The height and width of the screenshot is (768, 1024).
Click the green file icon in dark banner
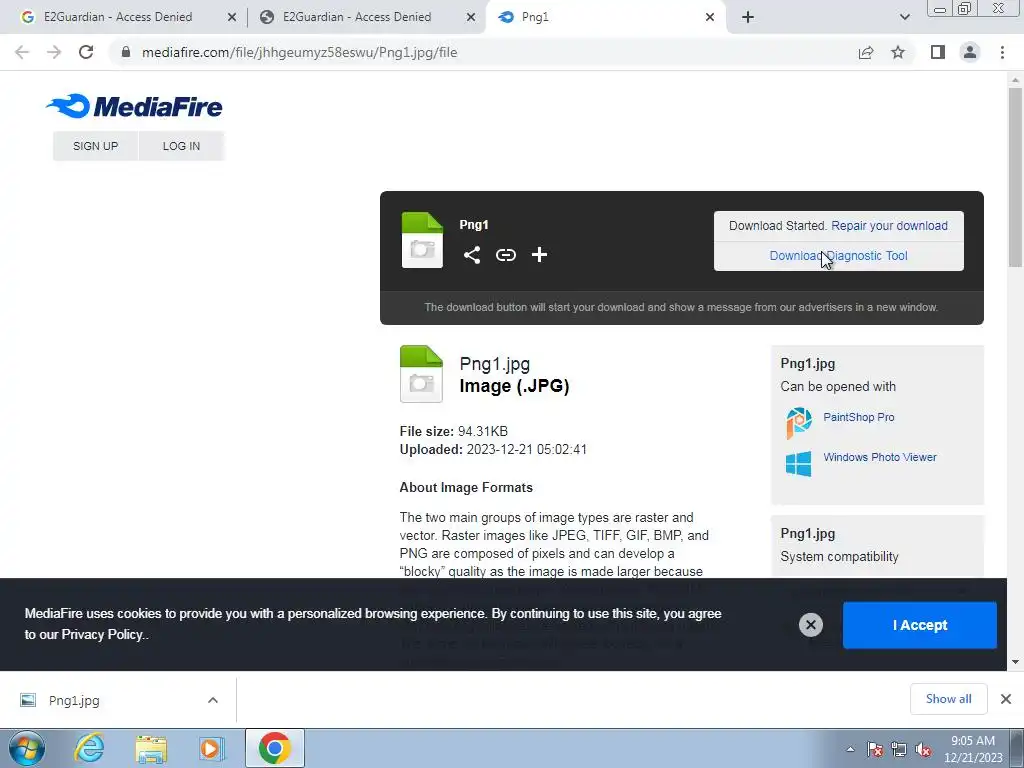pyautogui.click(x=422, y=240)
